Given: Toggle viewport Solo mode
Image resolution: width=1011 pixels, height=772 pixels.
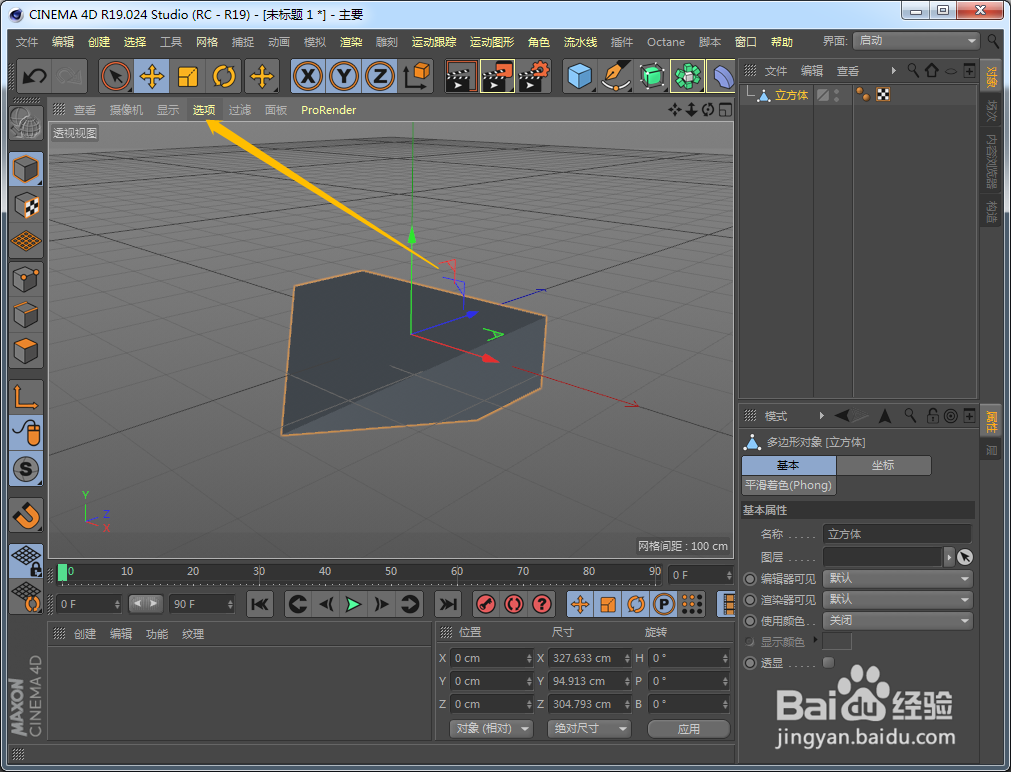Looking at the screenshot, I should 26,469.
